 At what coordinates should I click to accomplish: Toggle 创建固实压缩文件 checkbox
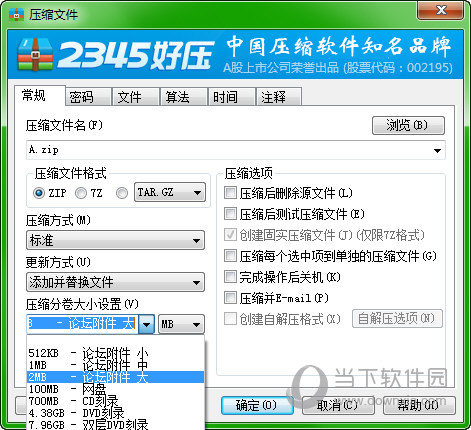[x=230, y=235]
